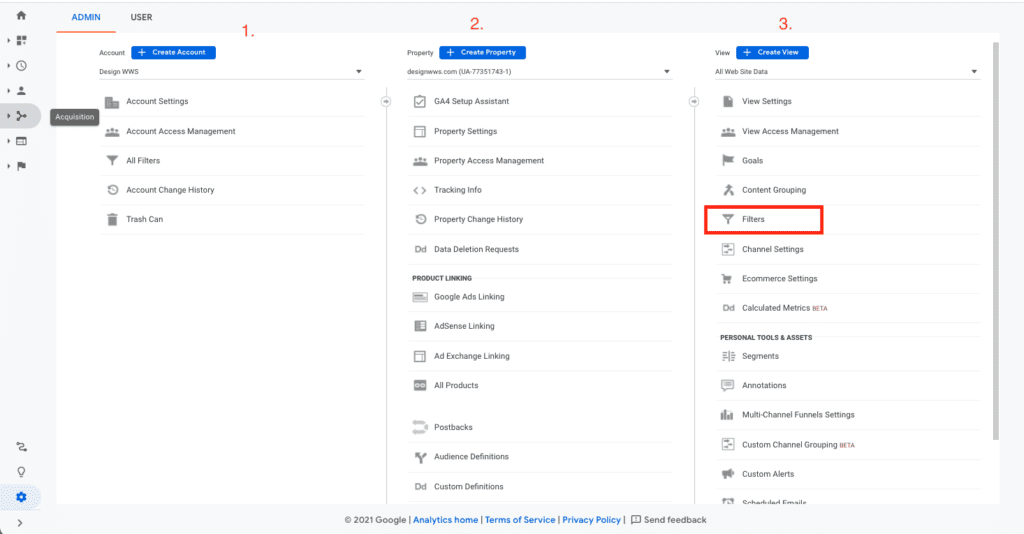
Task: Open the Terms of Service link
Action: (x=520, y=520)
